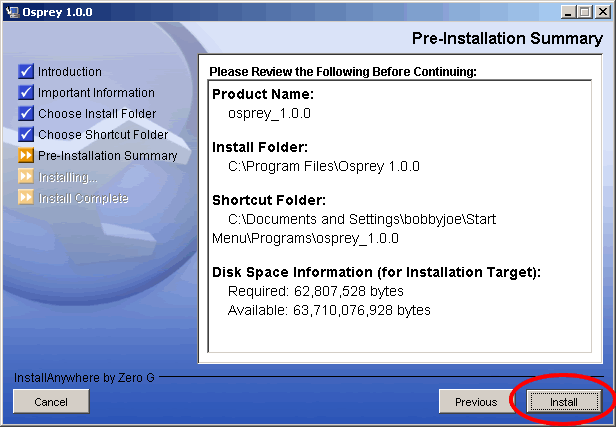Image resolution: width=616 pixels, height=427 pixels.
Task: Click the product name value osprey_1.0.0
Action: 269,113
